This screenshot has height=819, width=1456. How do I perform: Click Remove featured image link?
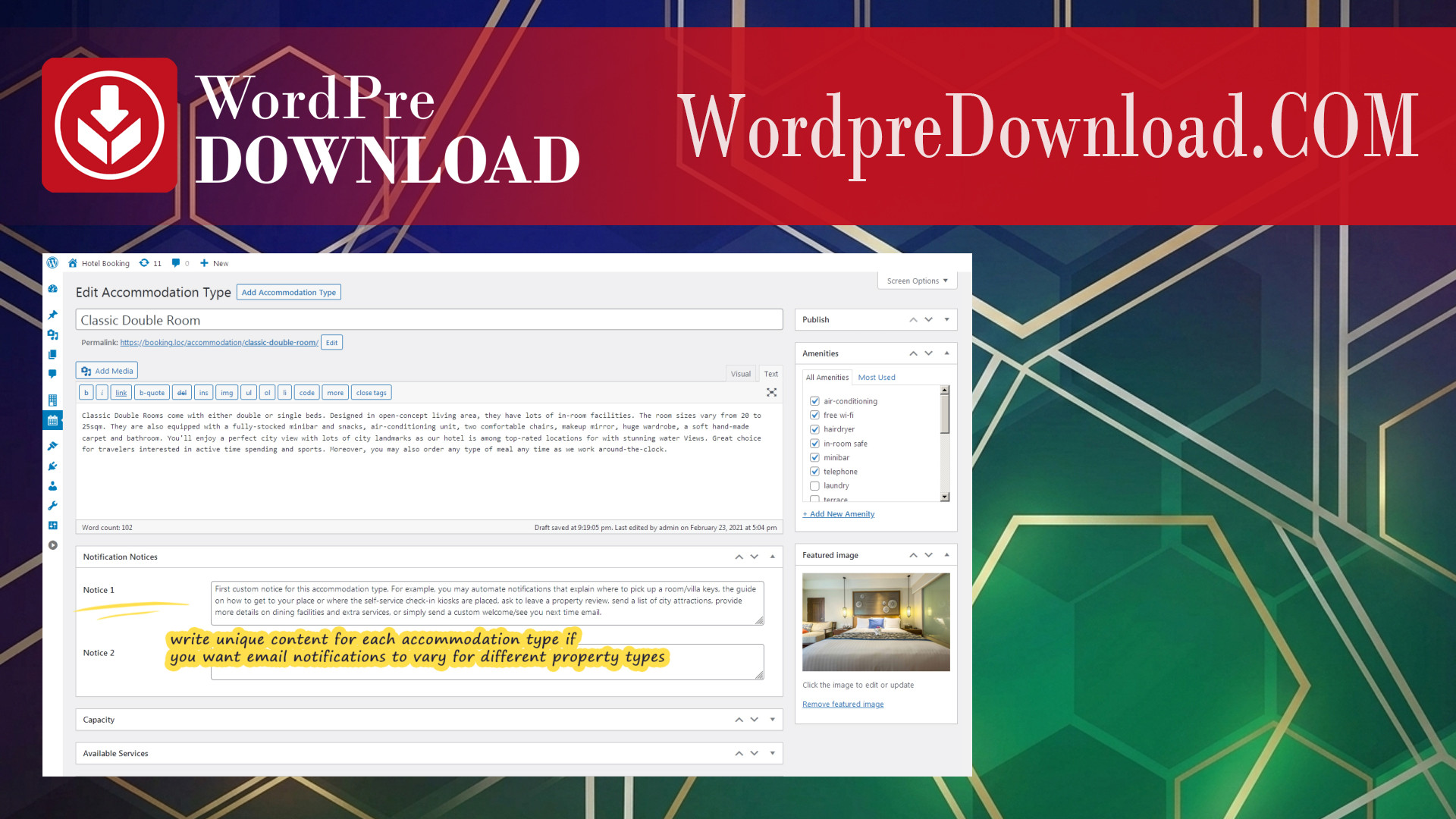click(x=843, y=704)
